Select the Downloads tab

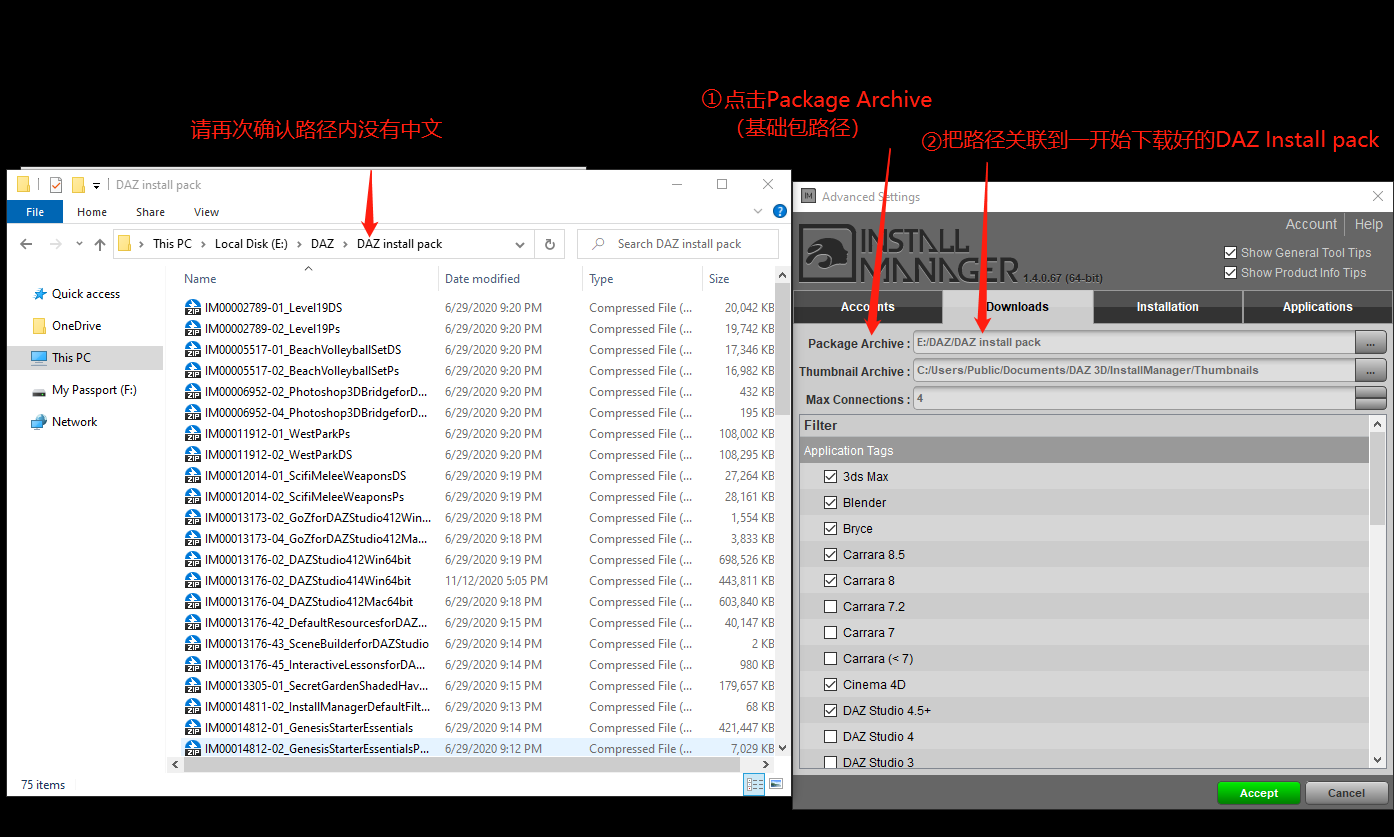pos(1018,307)
